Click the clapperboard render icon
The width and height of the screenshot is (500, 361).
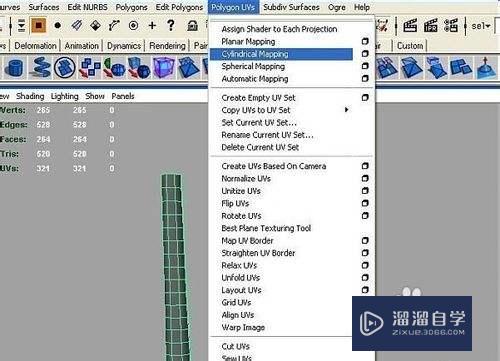[x=410, y=26]
